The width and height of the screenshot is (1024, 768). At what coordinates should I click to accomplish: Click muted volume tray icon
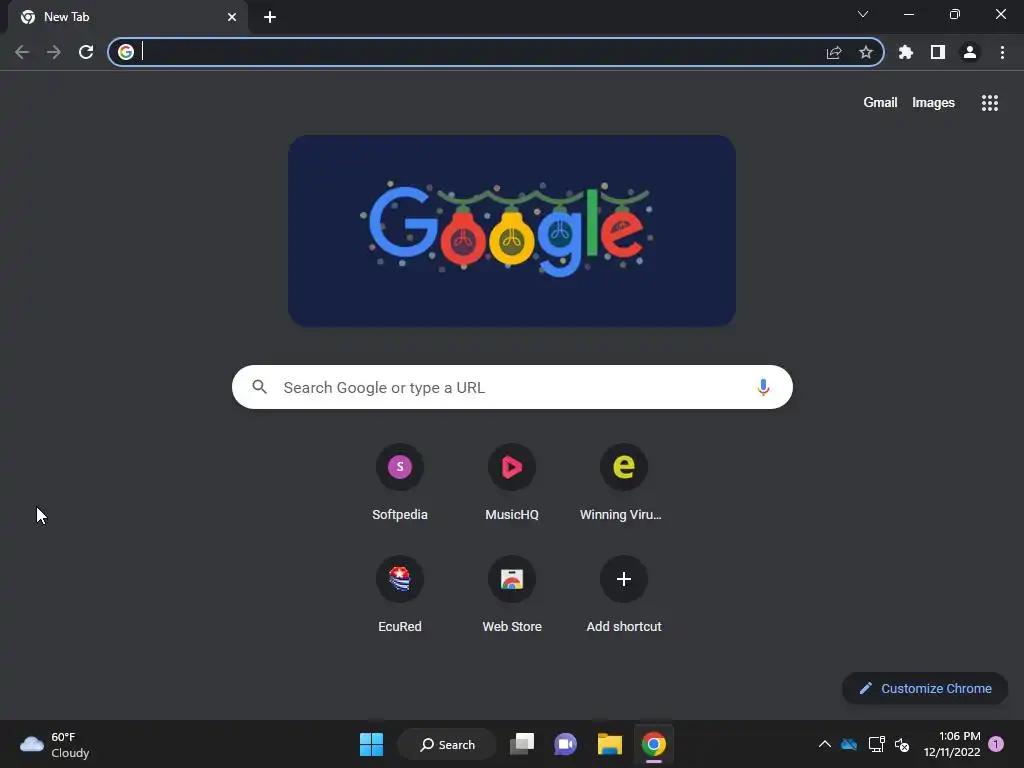(x=902, y=744)
